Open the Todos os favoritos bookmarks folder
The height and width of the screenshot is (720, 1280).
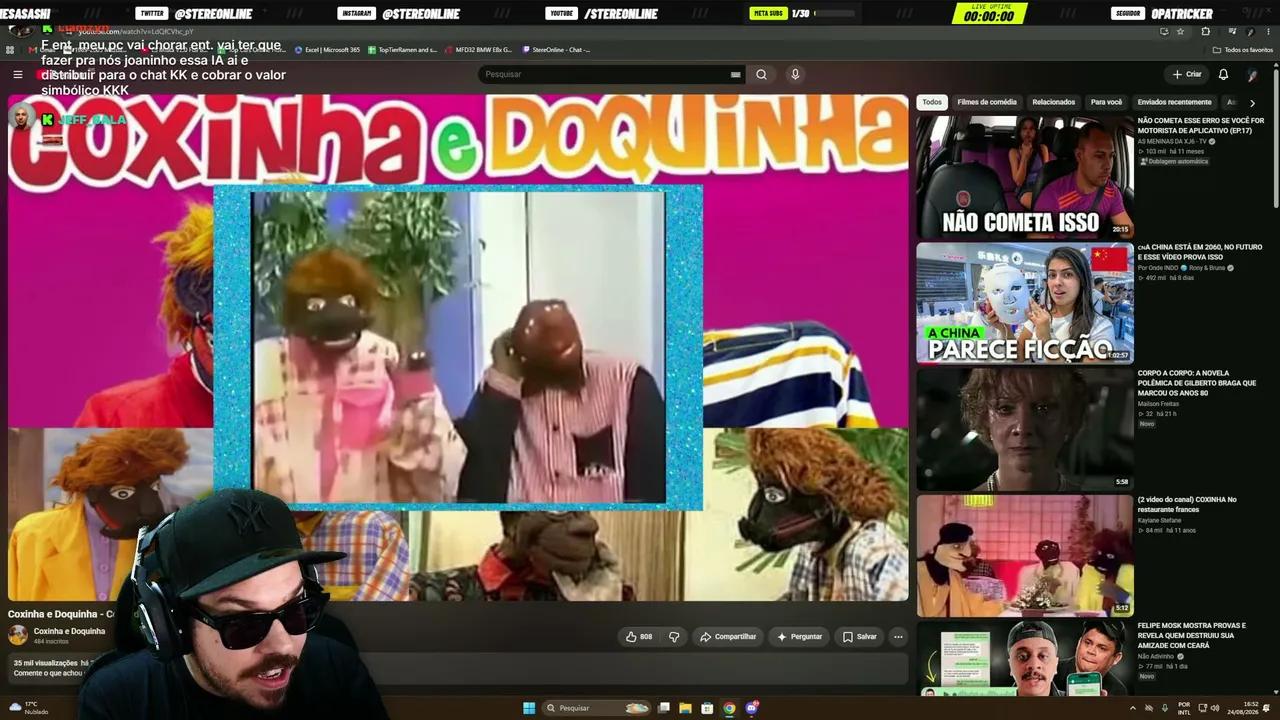point(1243,49)
